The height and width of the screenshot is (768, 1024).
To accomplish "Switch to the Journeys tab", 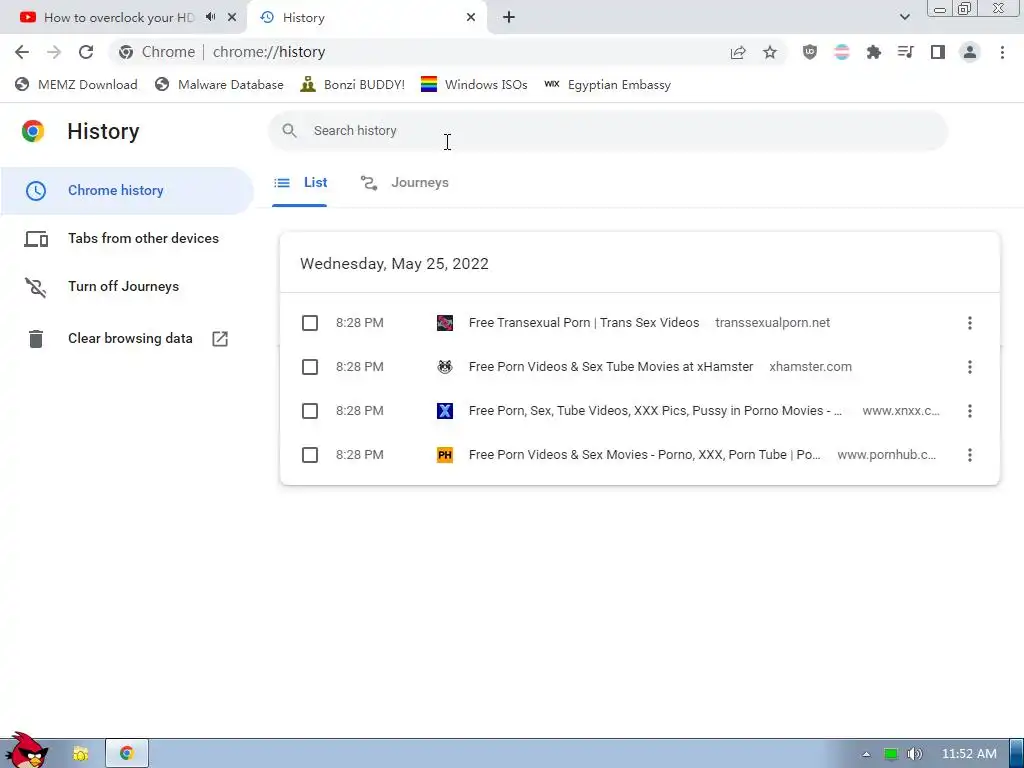I will click(x=405, y=183).
